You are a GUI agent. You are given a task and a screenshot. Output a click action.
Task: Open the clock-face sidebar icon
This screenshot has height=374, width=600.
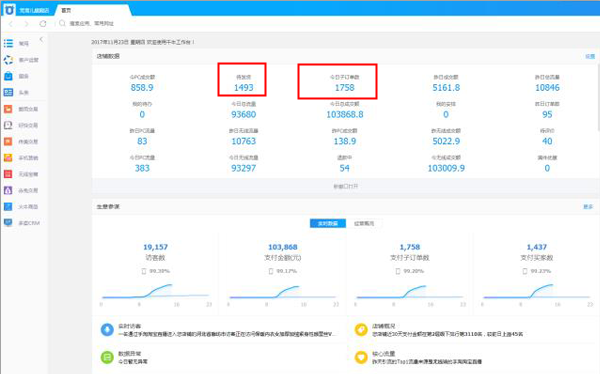click(x=8, y=125)
